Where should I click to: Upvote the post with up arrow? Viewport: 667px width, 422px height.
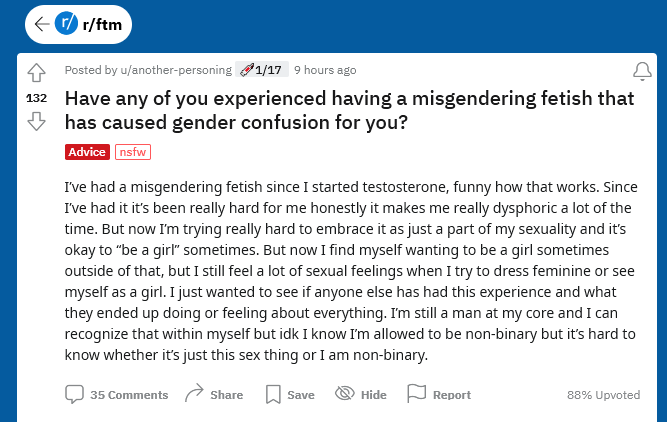tap(37, 72)
